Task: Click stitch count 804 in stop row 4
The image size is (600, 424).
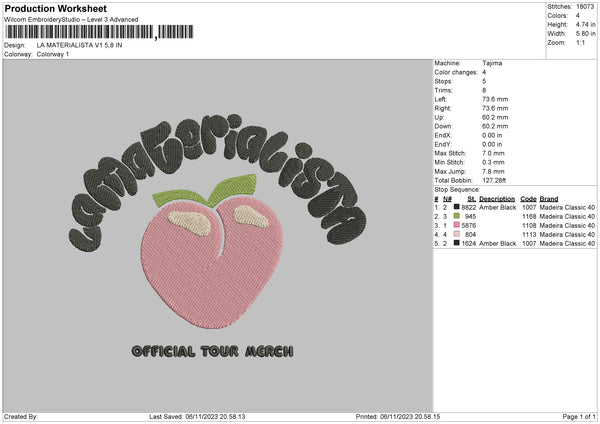Action: [470, 235]
